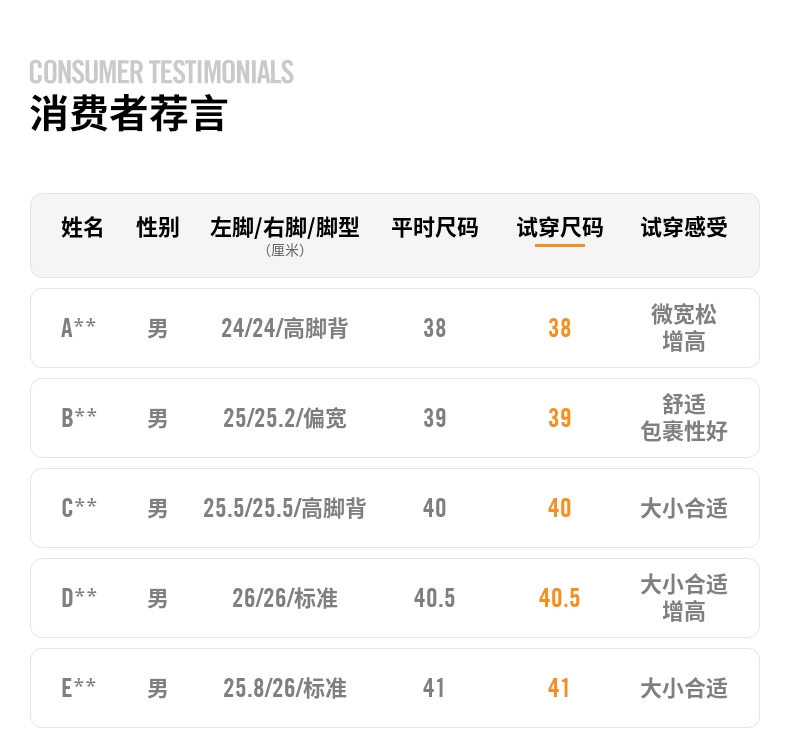This screenshot has height=730, width=790.
Task: Click the '左脚/右脚/脚型' column header
Action: (x=285, y=227)
